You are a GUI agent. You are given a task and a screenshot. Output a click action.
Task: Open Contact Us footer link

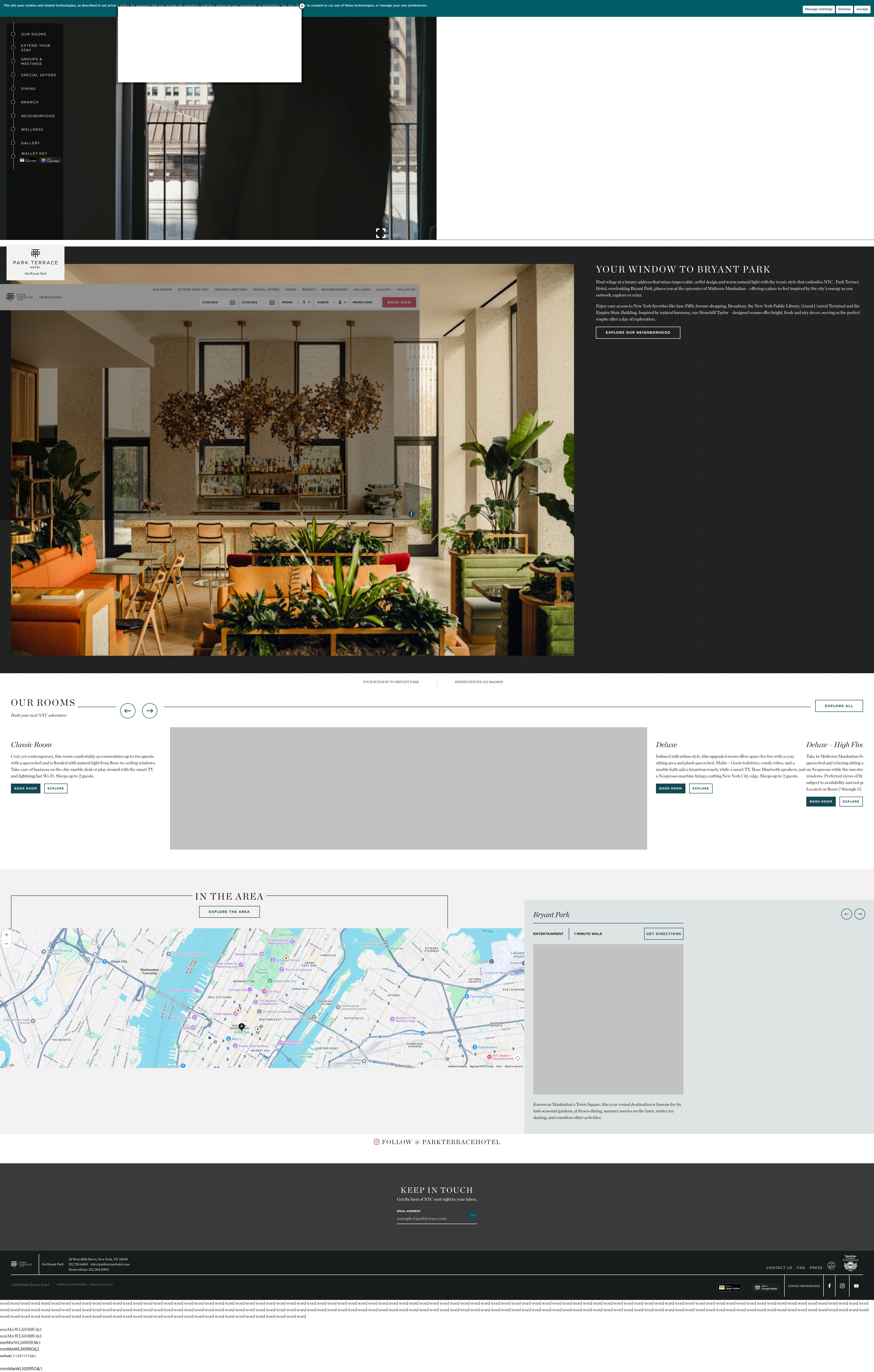pyautogui.click(x=779, y=1268)
